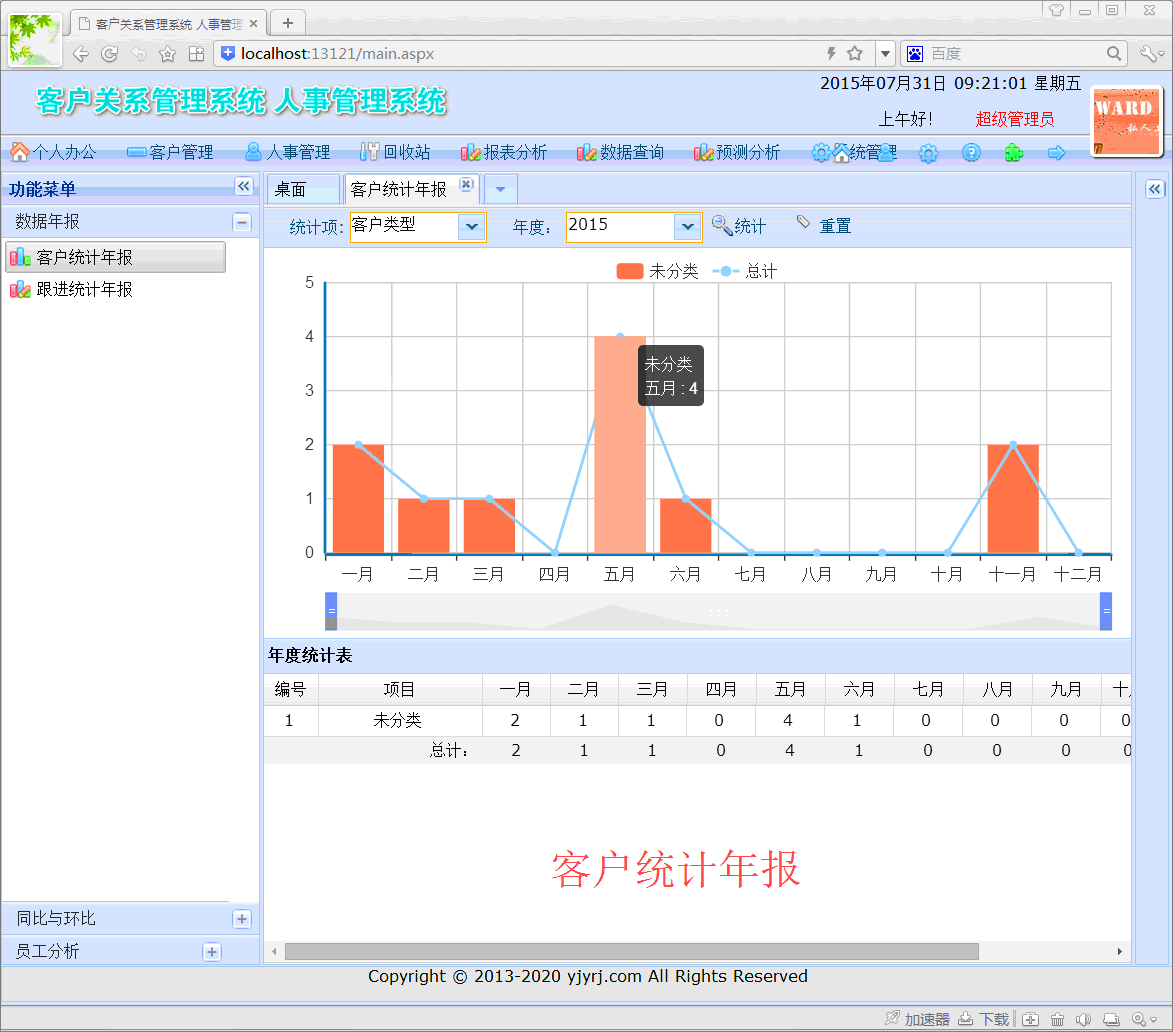Viewport: 1173px width, 1032px height.
Task: Click the 统计 button to run statistics
Action: coord(739,227)
